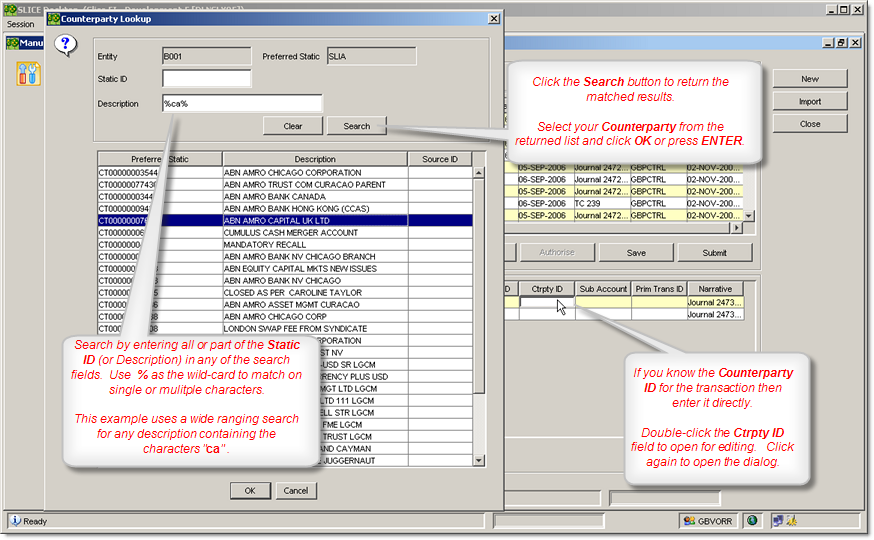The image size is (874, 540).
Task: Click the Import button
Action: 809,101
